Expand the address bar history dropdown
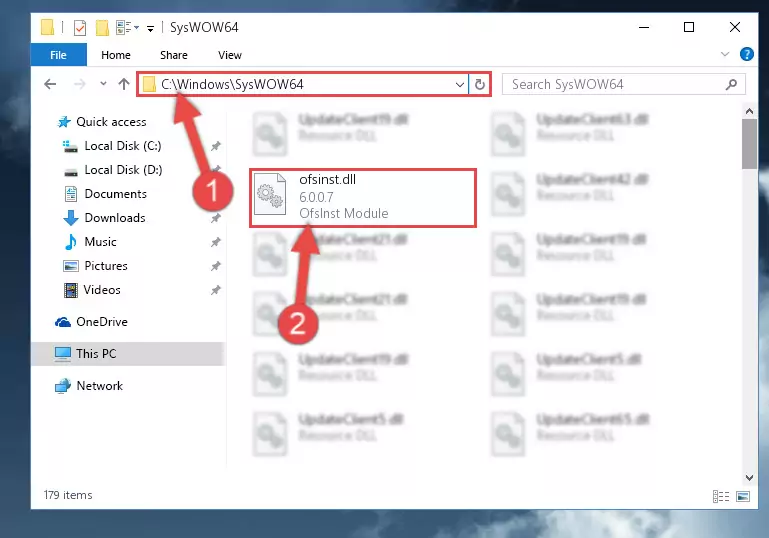The height and width of the screenshot is (538, 769). pyautogui.click(x=460, y=85)
